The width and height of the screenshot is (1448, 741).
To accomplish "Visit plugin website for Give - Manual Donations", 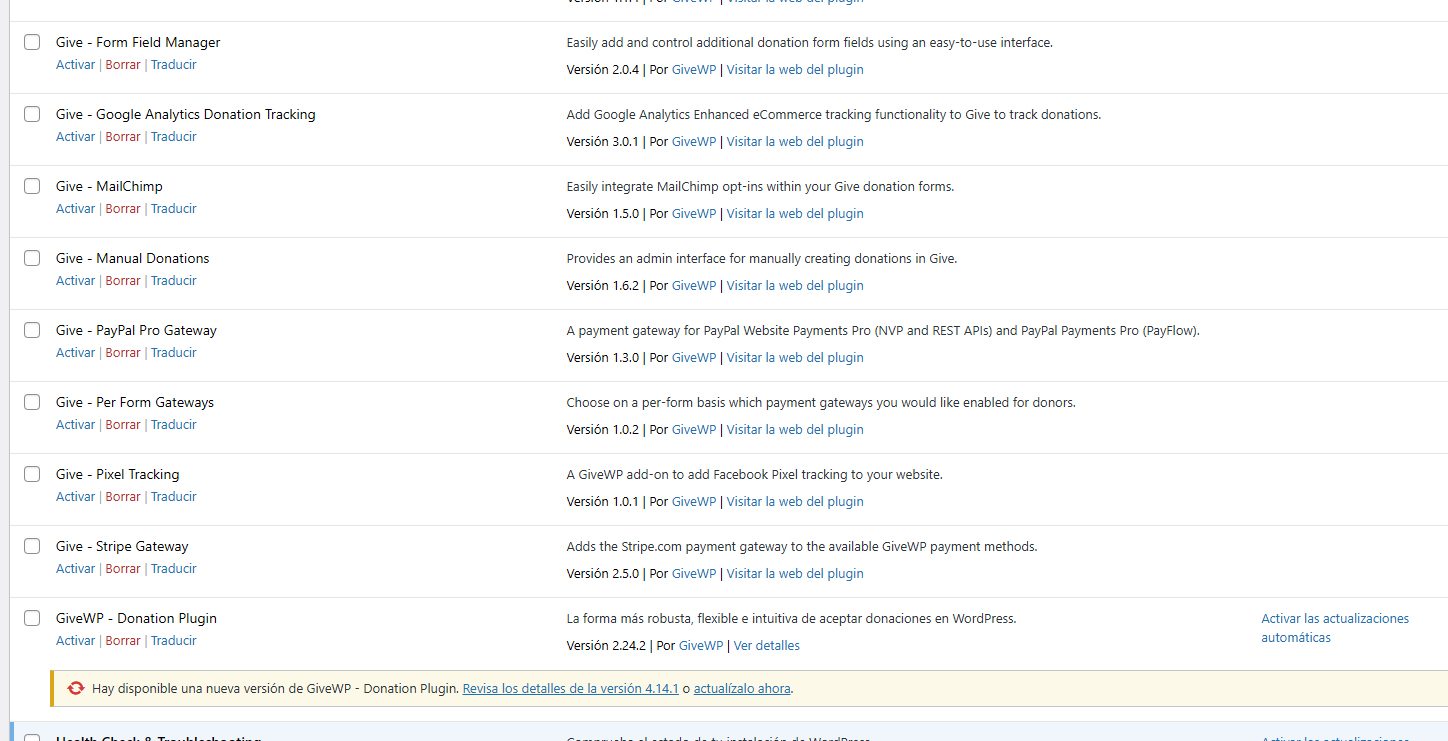I will pyautogui.click(x=794, y=286).
